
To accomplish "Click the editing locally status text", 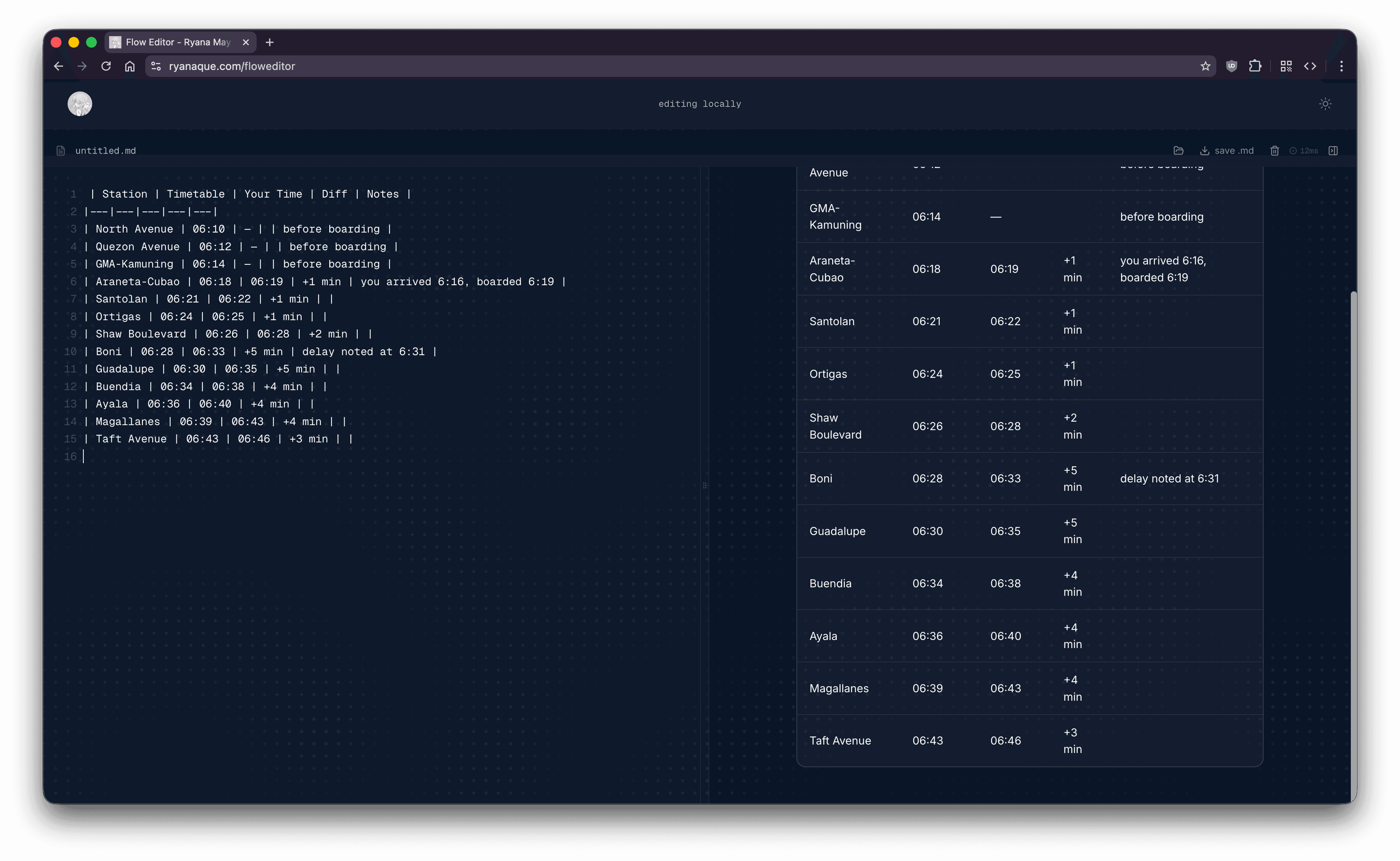I will click(x=700, y=104).
